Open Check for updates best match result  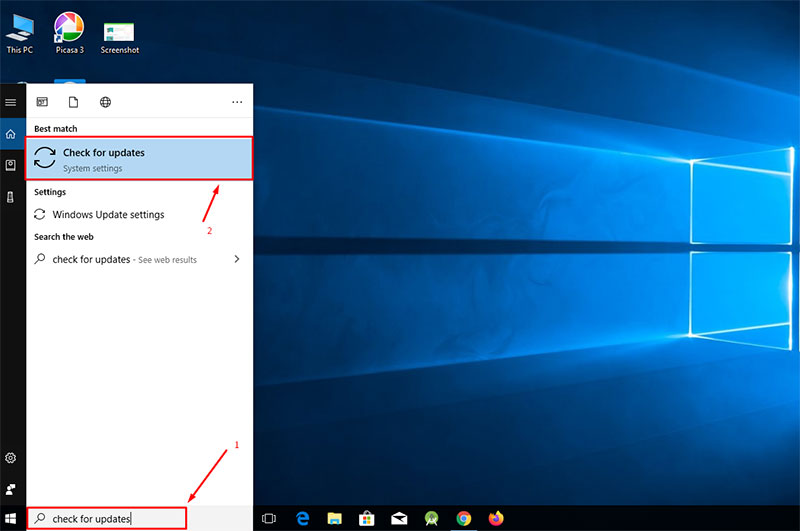click(x=139, y=159)
